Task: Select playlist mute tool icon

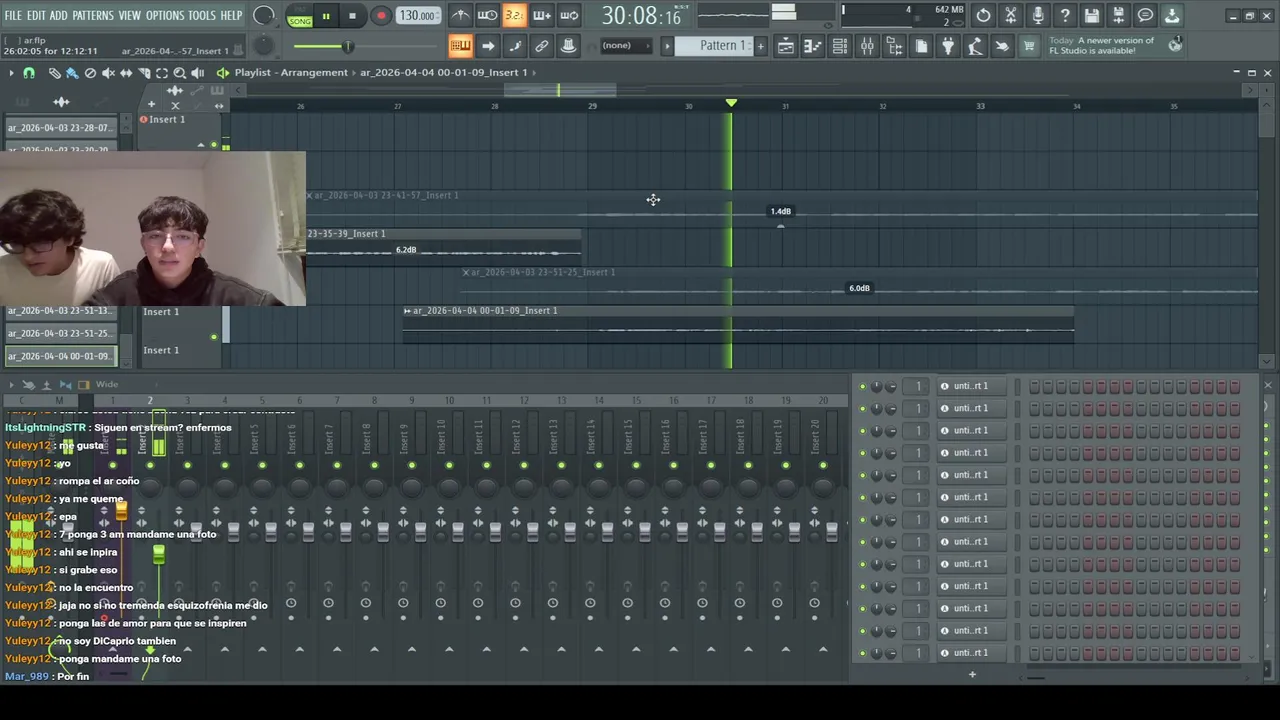Action: tap(108, 73)
